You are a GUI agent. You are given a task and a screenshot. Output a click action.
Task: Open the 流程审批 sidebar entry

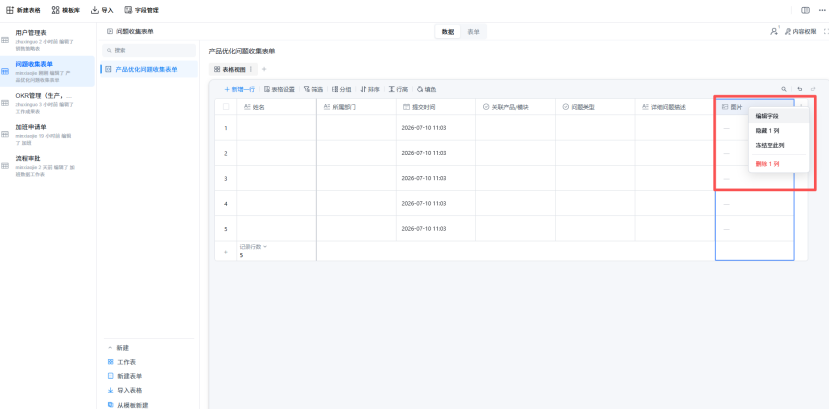pyautogui.click(x=48, y=166)
